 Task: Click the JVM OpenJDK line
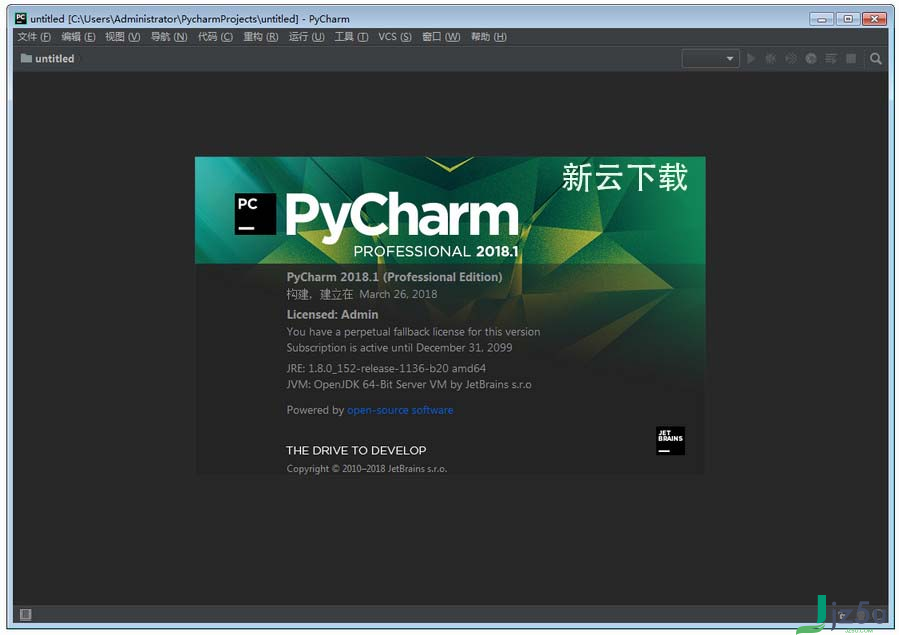click(x=409, y=384)
